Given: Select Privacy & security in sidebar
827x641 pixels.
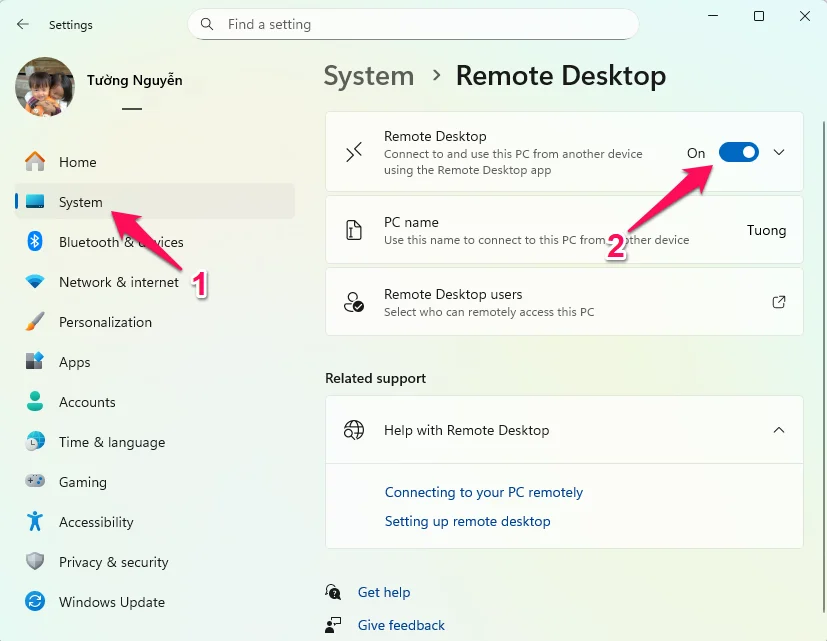Looking at the screenshot, I should 113,562.
